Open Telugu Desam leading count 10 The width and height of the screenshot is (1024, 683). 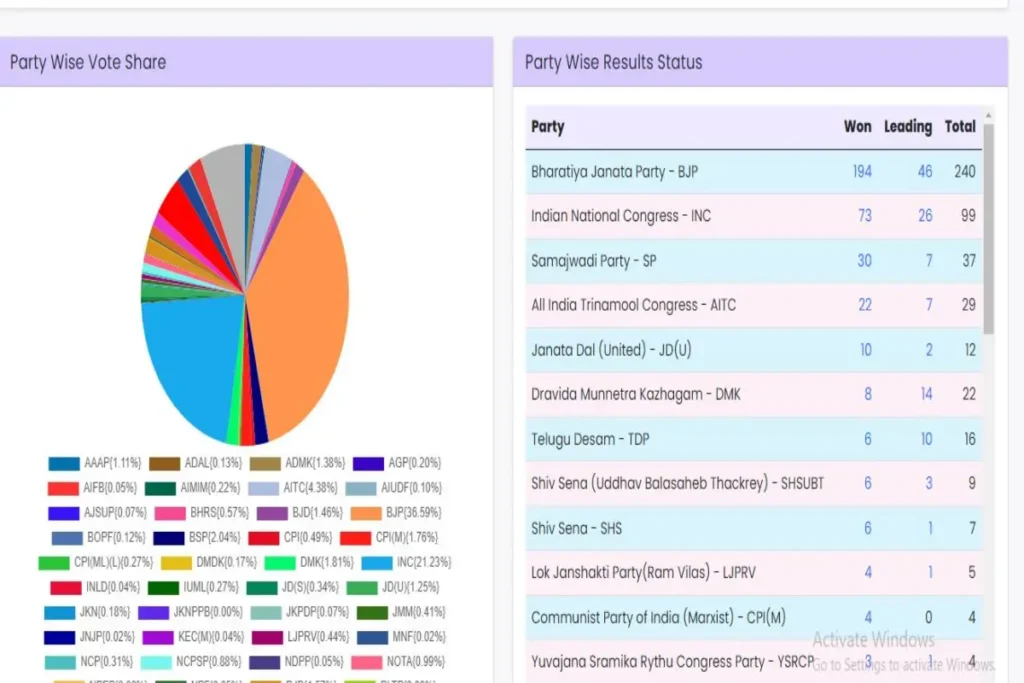927,439
